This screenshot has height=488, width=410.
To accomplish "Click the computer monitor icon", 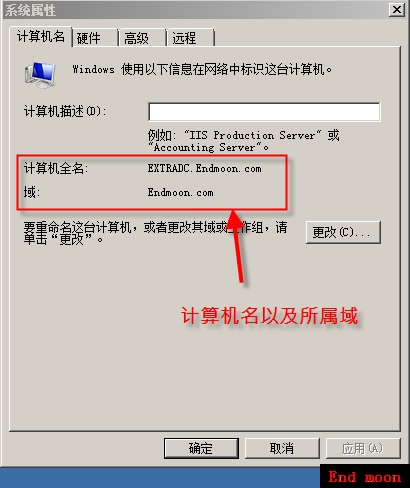I will point(40,75).
